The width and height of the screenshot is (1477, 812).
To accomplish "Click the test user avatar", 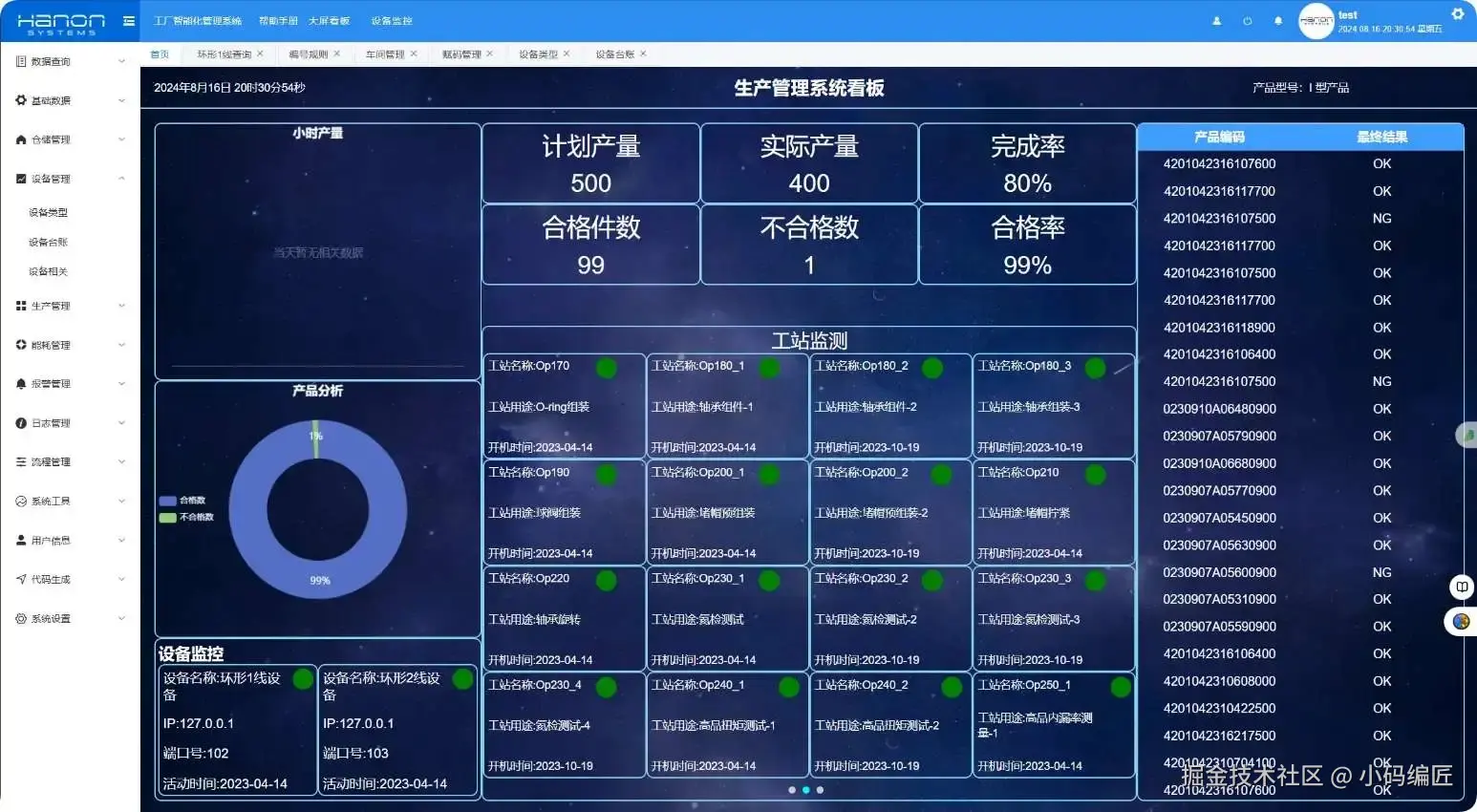I will tap(1316, 21).
